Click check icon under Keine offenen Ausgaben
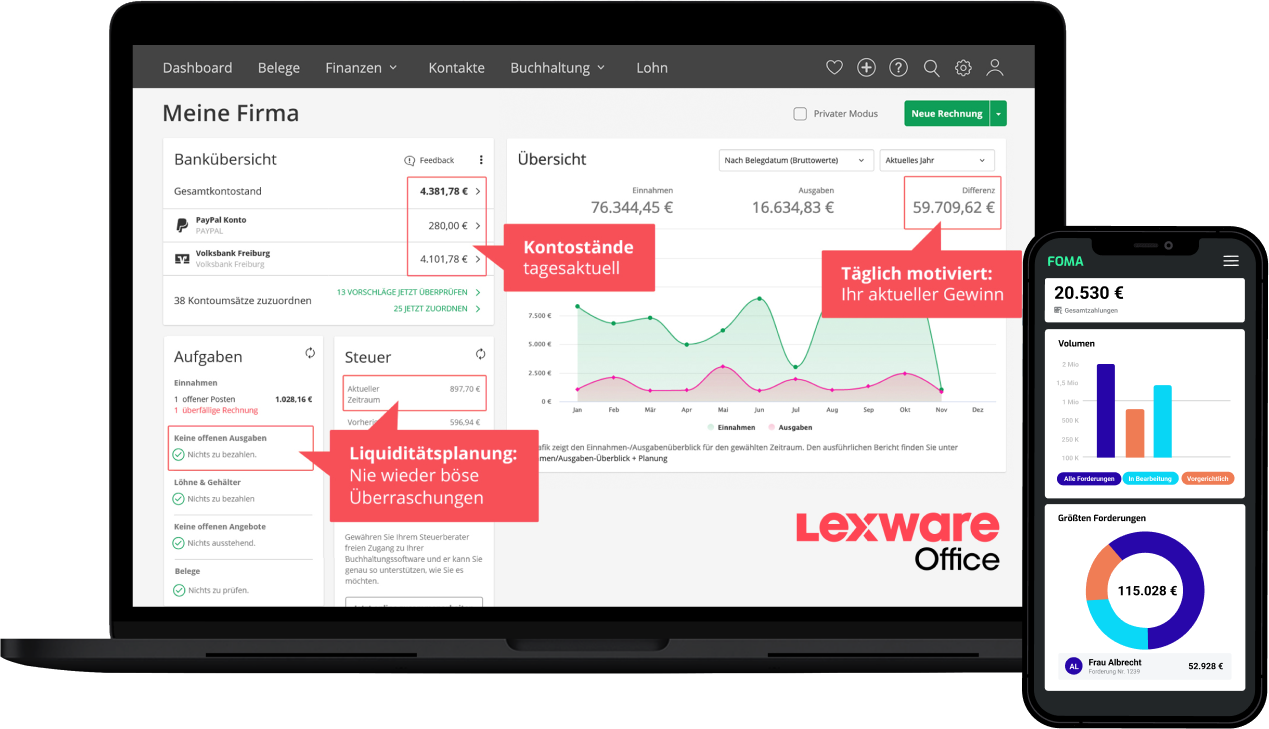The height and width of the screenshot is (729, 1269). [x=178, y=454]
